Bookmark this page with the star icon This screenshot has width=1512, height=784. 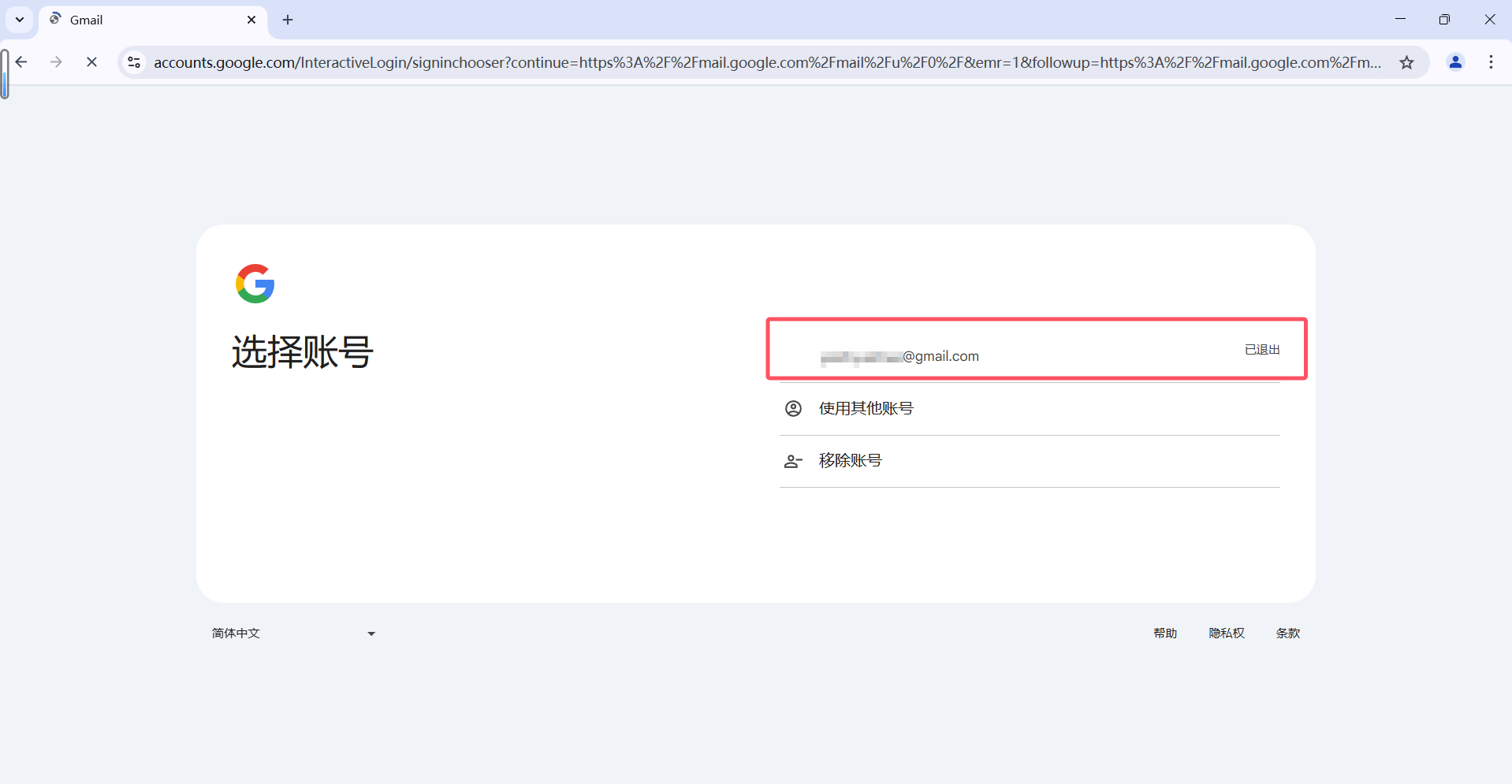click(x=1407, y=62)
